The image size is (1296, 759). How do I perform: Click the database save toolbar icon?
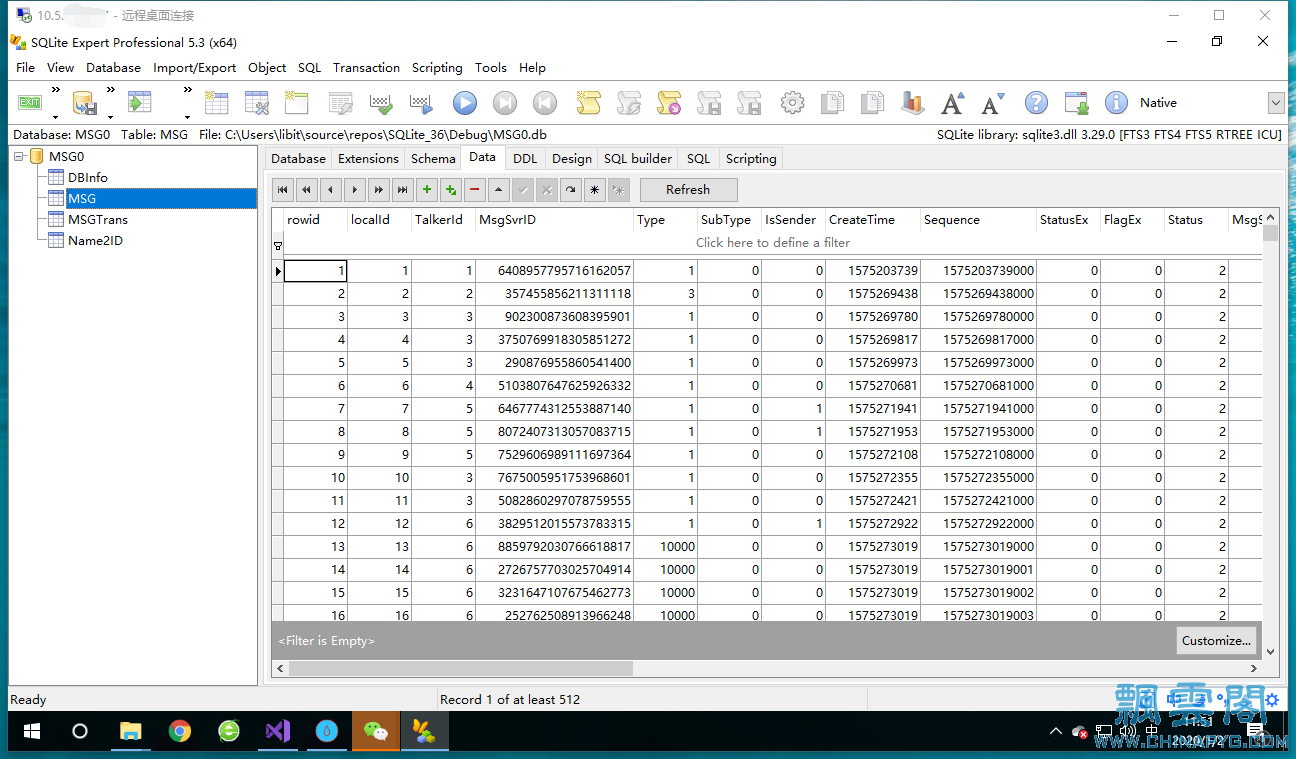tap(84, 102)
